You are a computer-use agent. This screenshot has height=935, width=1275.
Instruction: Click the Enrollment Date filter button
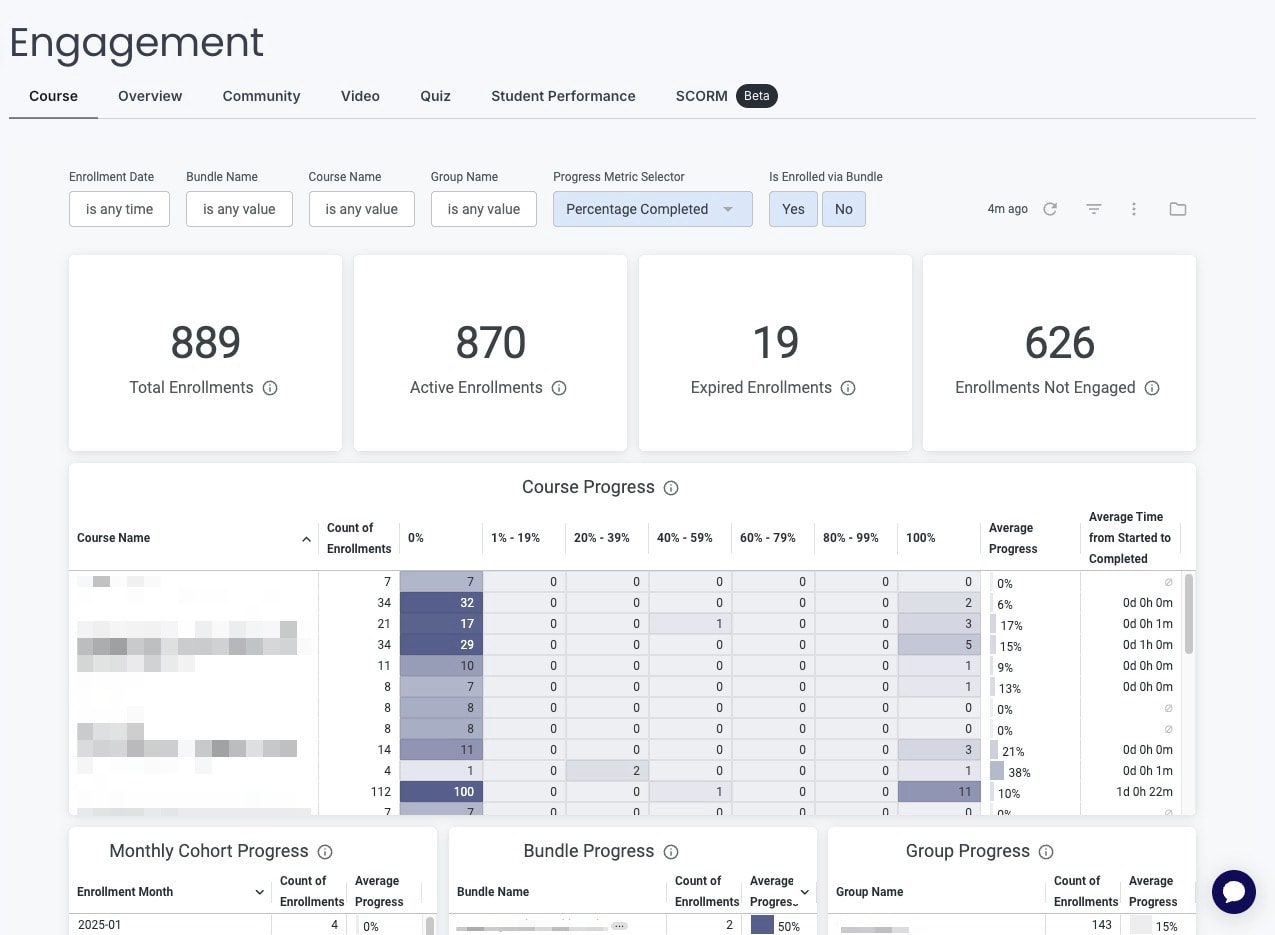coord(119,209)
